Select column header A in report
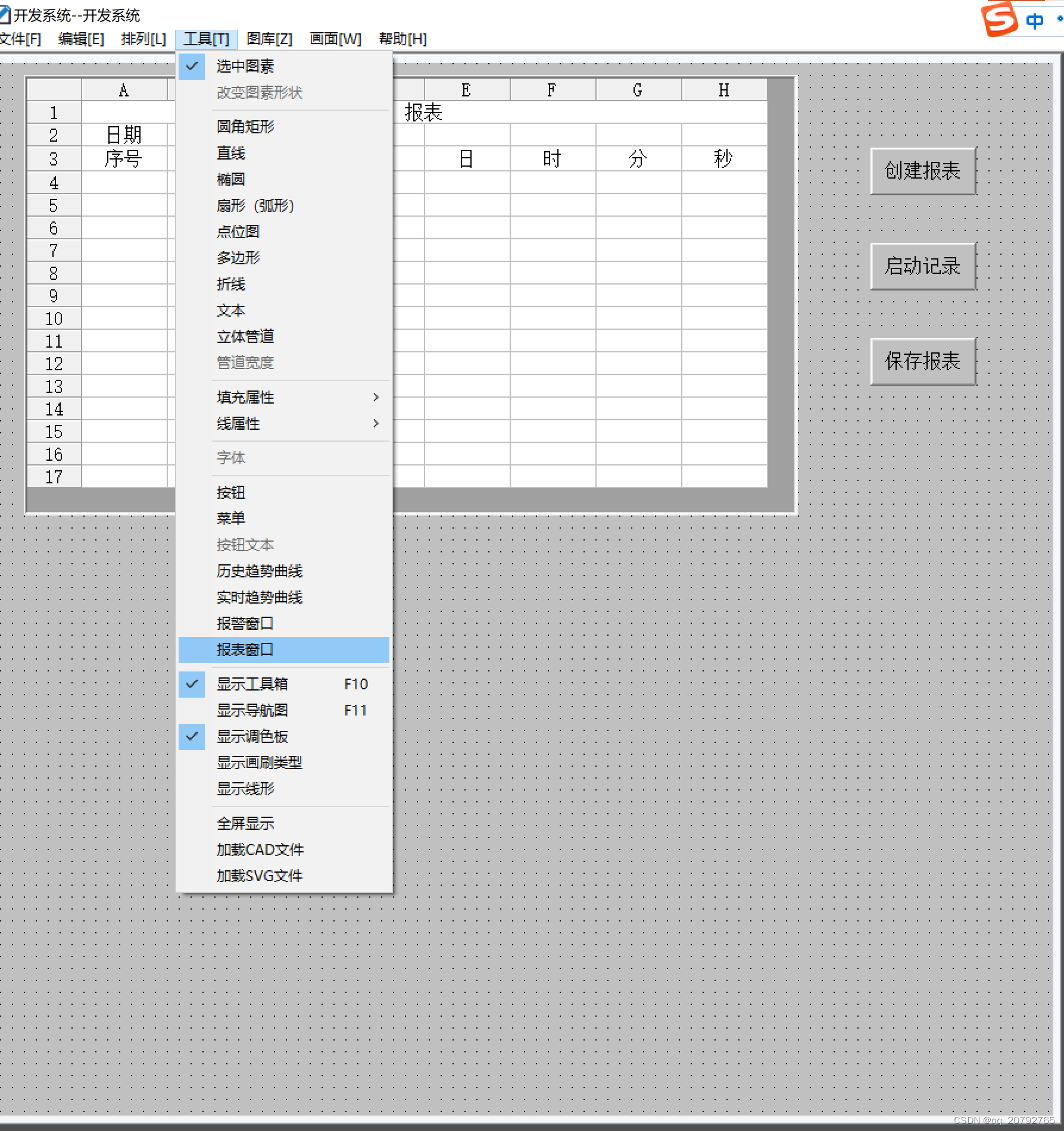Screen dimensions: 1064x1131 (x=124, y=90)
